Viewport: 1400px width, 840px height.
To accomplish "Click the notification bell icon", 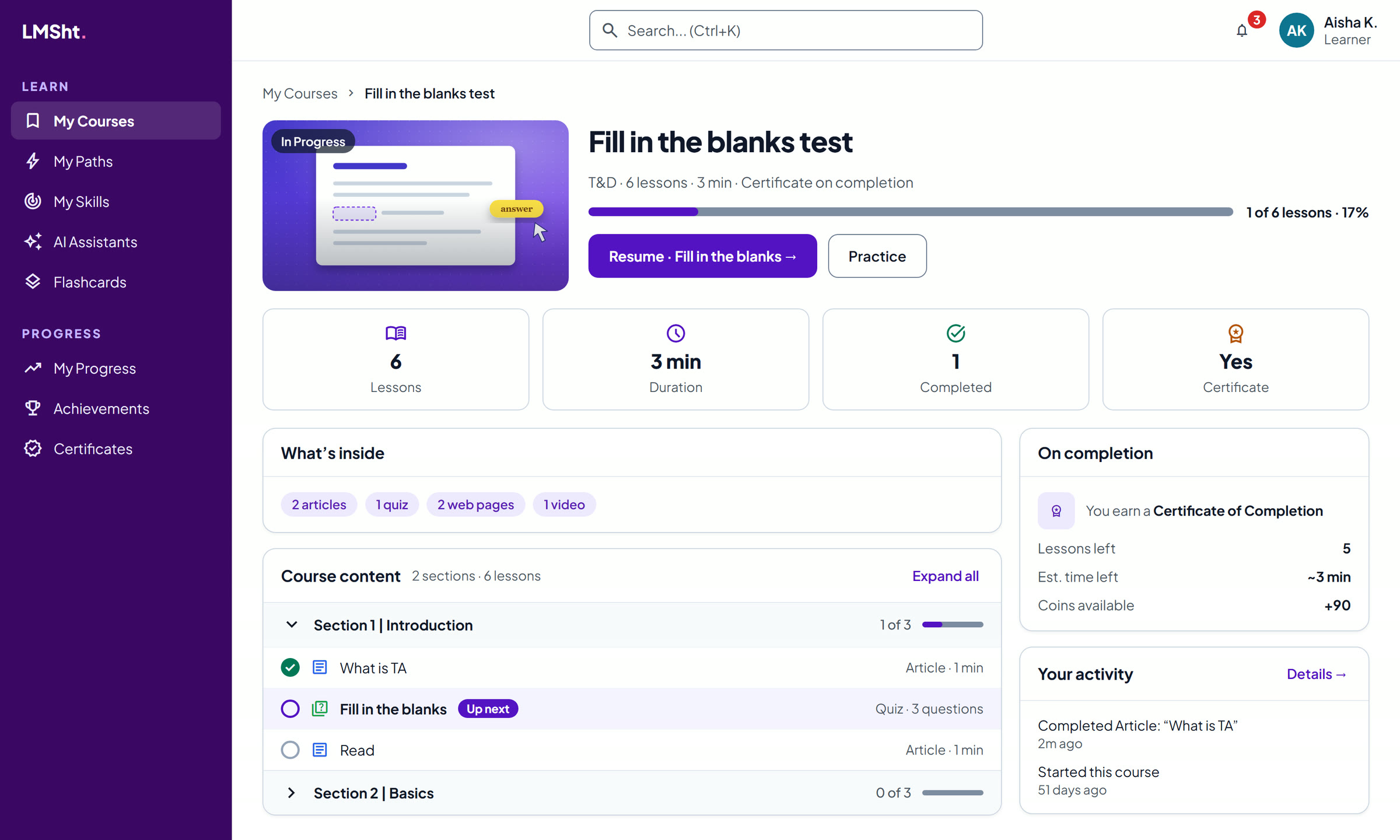I will (x=1242, y=31).
